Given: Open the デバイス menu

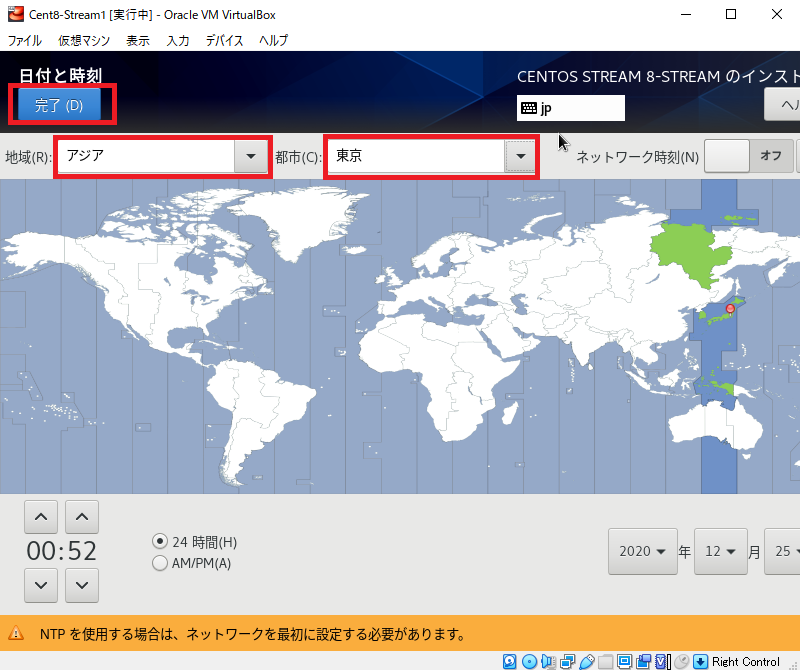Looking at the screenshot, I should point(224,40).
